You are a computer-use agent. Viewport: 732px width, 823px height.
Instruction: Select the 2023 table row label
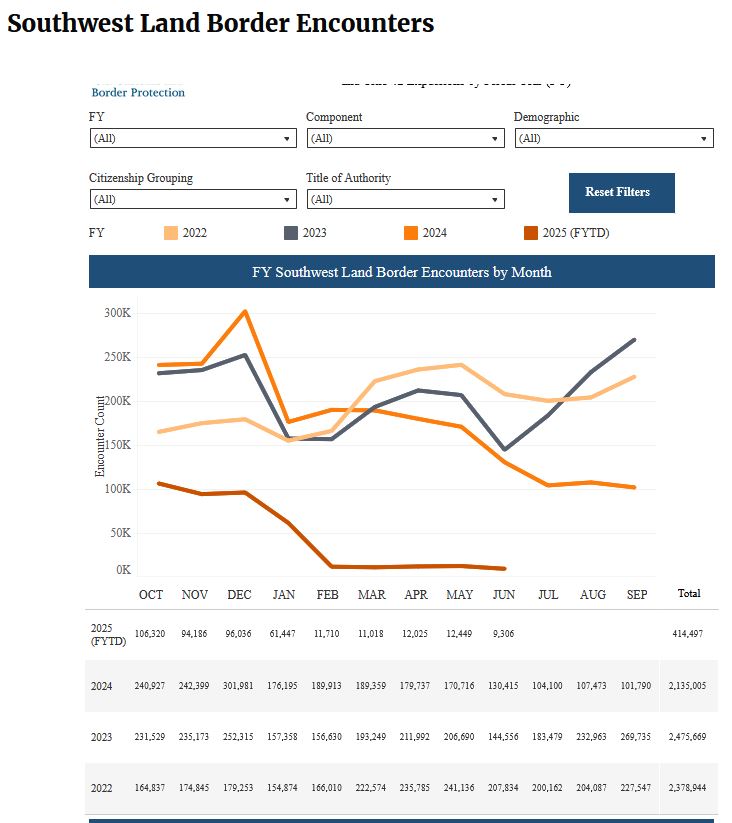(x=101, y=737)
